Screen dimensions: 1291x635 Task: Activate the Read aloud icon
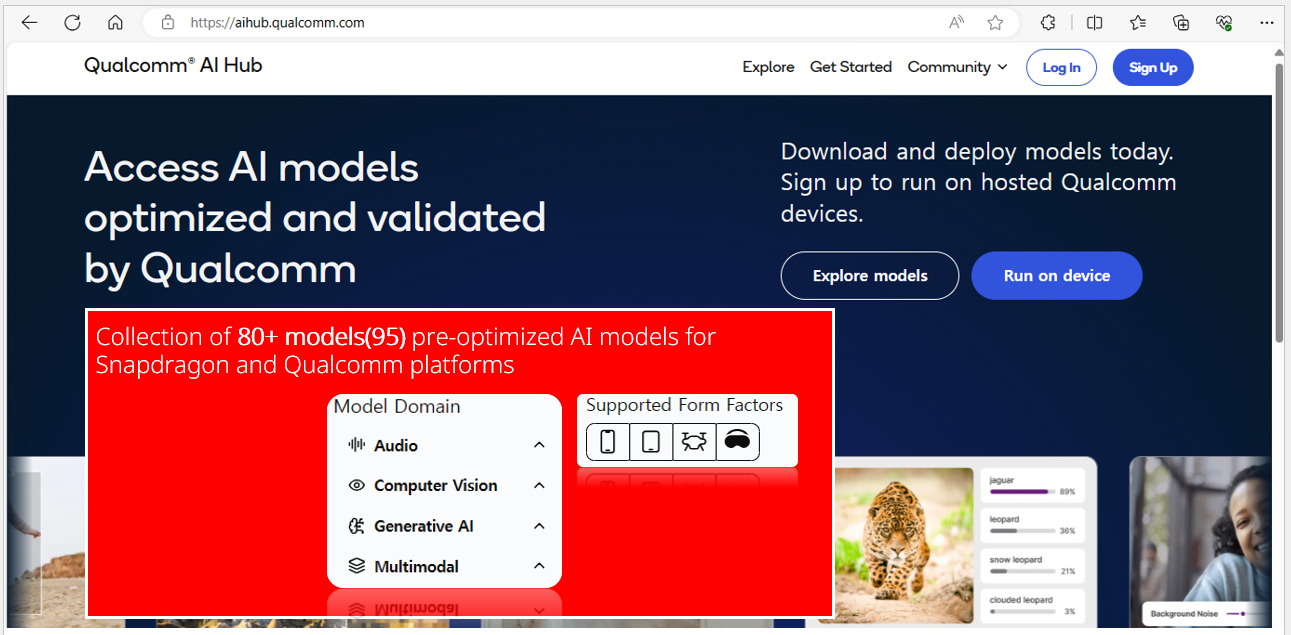[x=957, y=22]
